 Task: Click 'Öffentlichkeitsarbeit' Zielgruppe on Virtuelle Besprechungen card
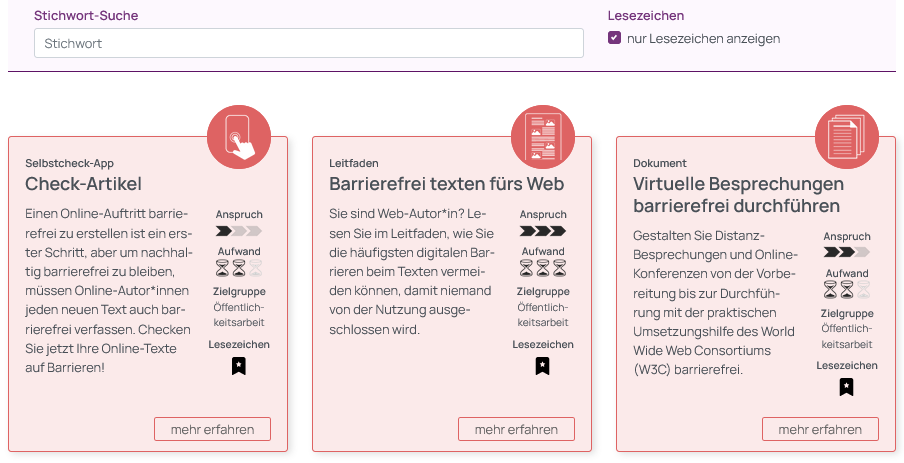coord(846,336)
